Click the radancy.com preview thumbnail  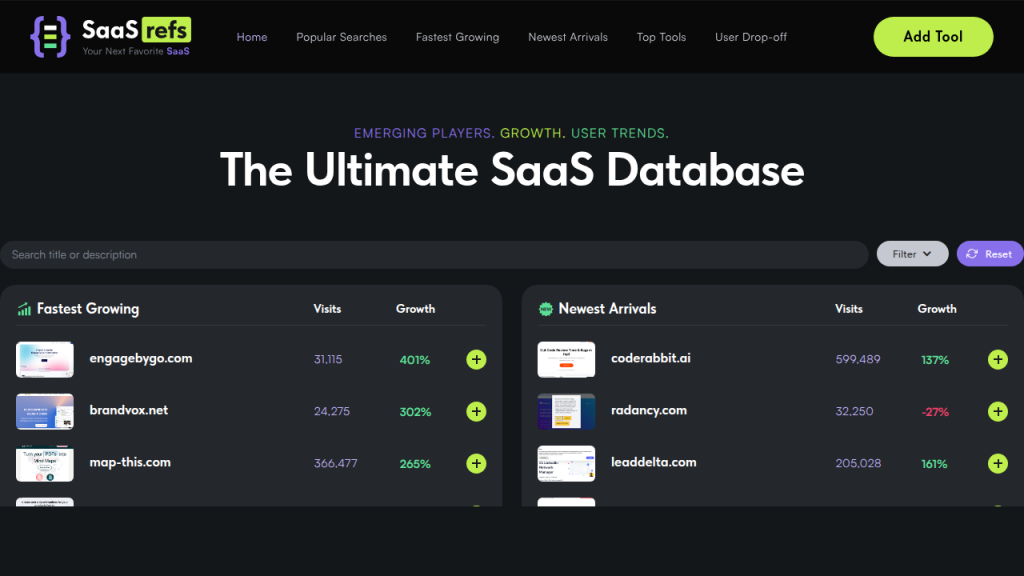(x=566, y=411)
